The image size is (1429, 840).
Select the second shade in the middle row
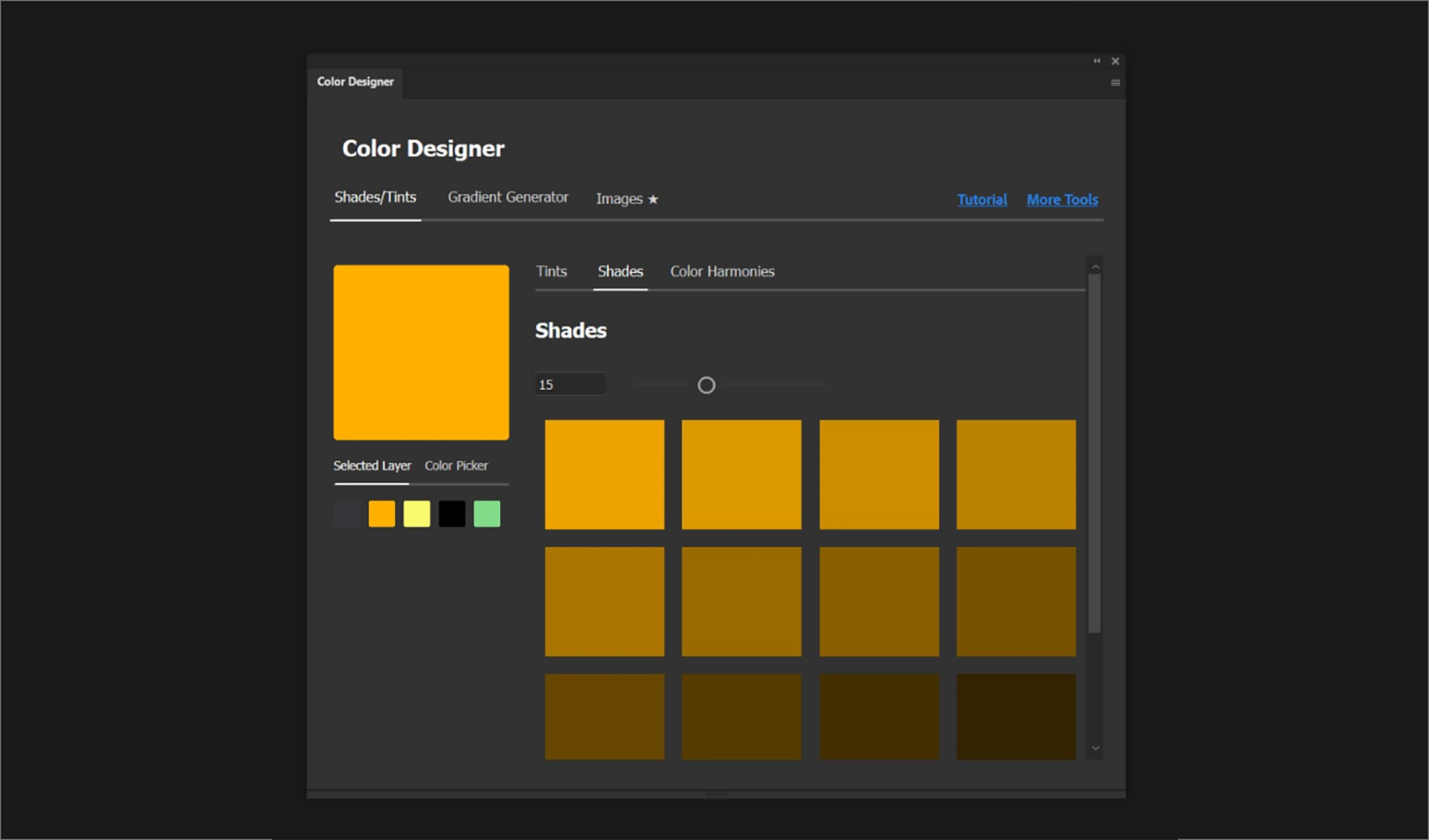click(741, 602)
